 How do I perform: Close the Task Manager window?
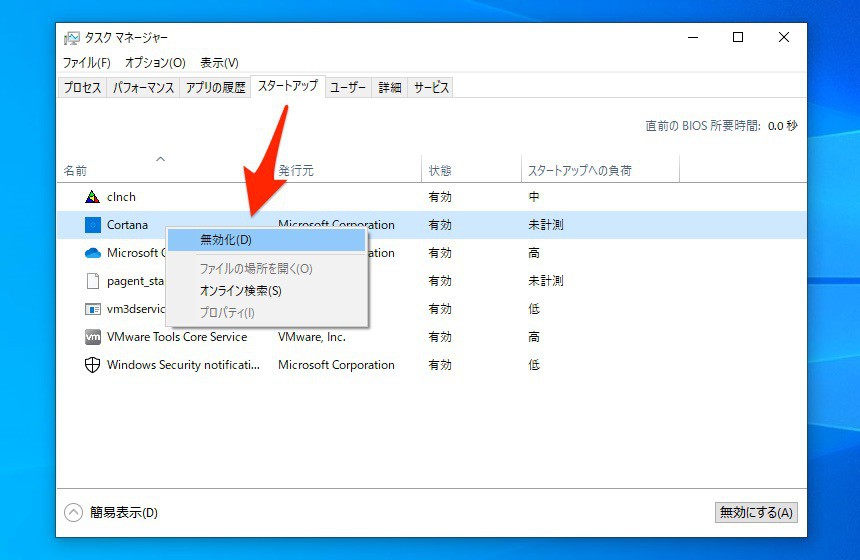pyautogui.click(x=784, y=37)
